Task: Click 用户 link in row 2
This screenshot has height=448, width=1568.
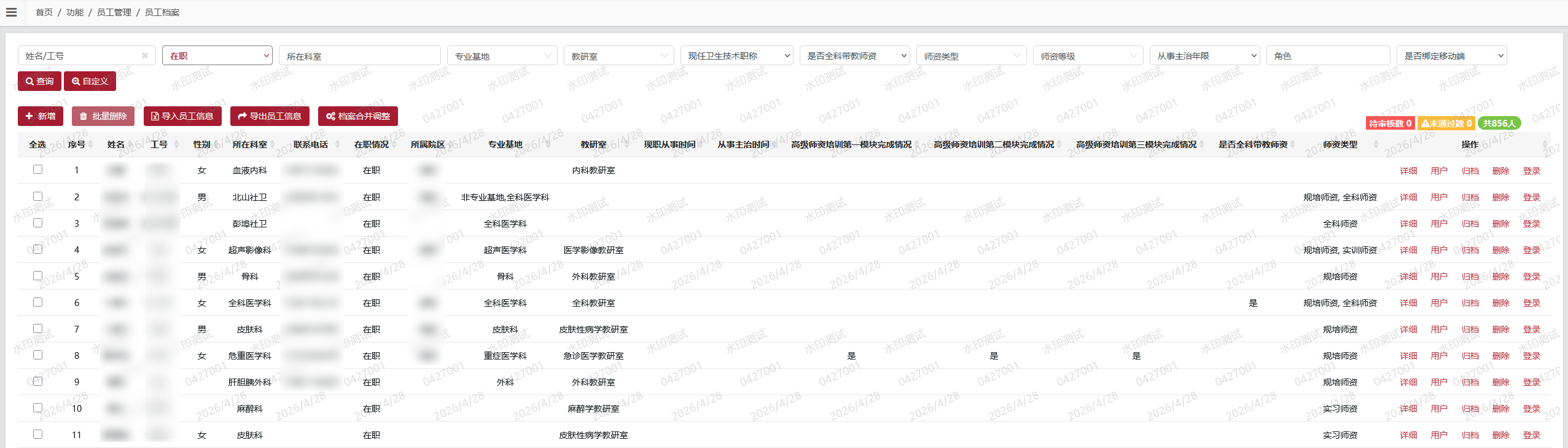Action: coord(1439,197)
